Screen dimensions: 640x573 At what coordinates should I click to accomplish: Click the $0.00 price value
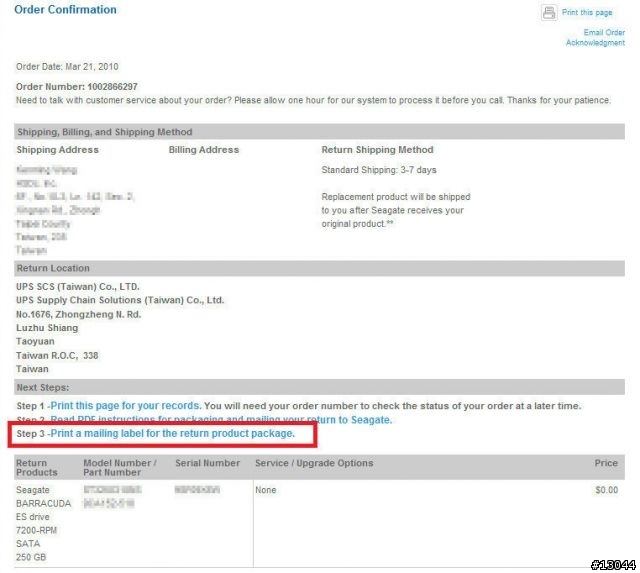click(607, 490)
